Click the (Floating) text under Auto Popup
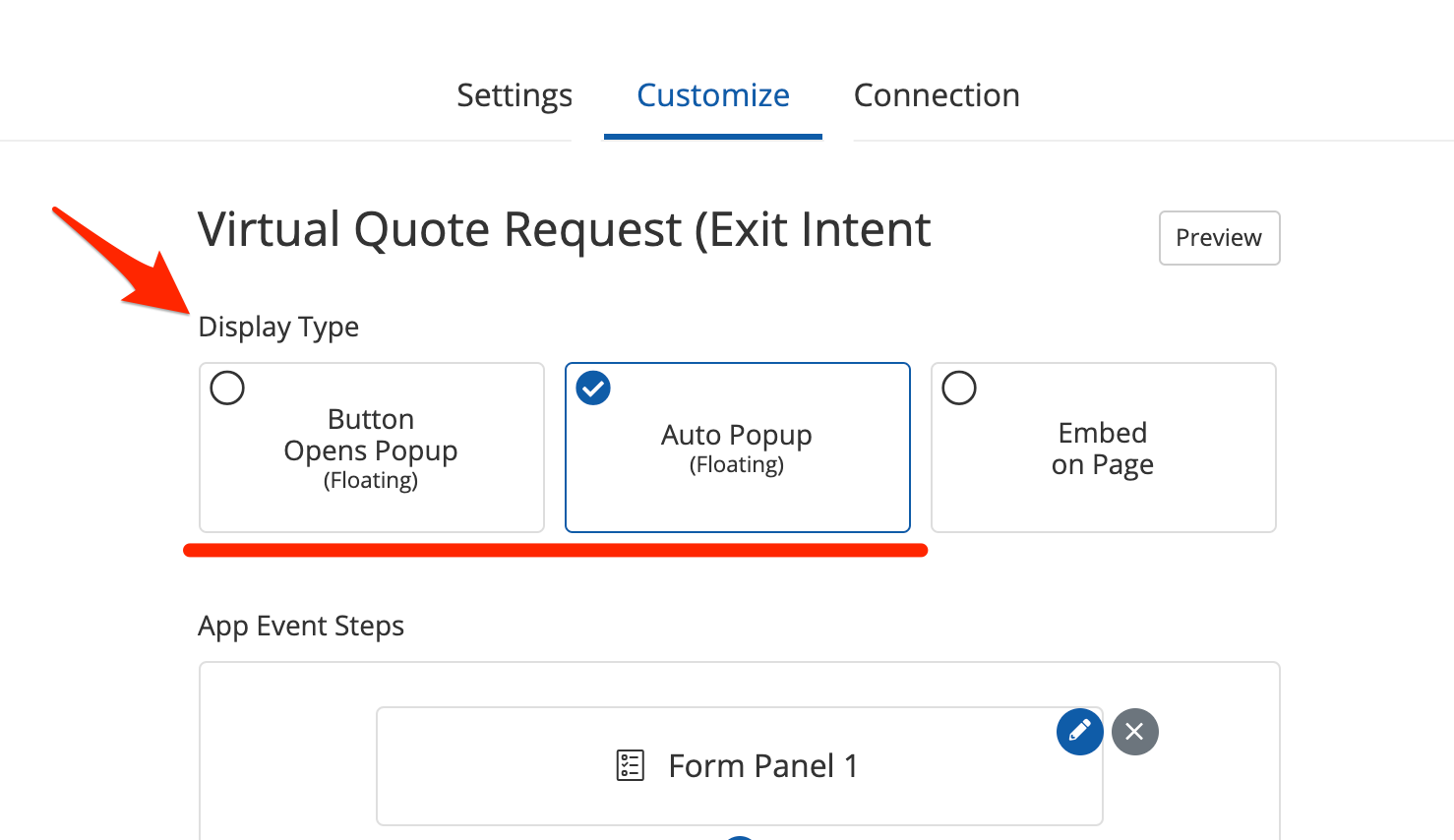The image size is (1454, 840). [x=737, y=465]
